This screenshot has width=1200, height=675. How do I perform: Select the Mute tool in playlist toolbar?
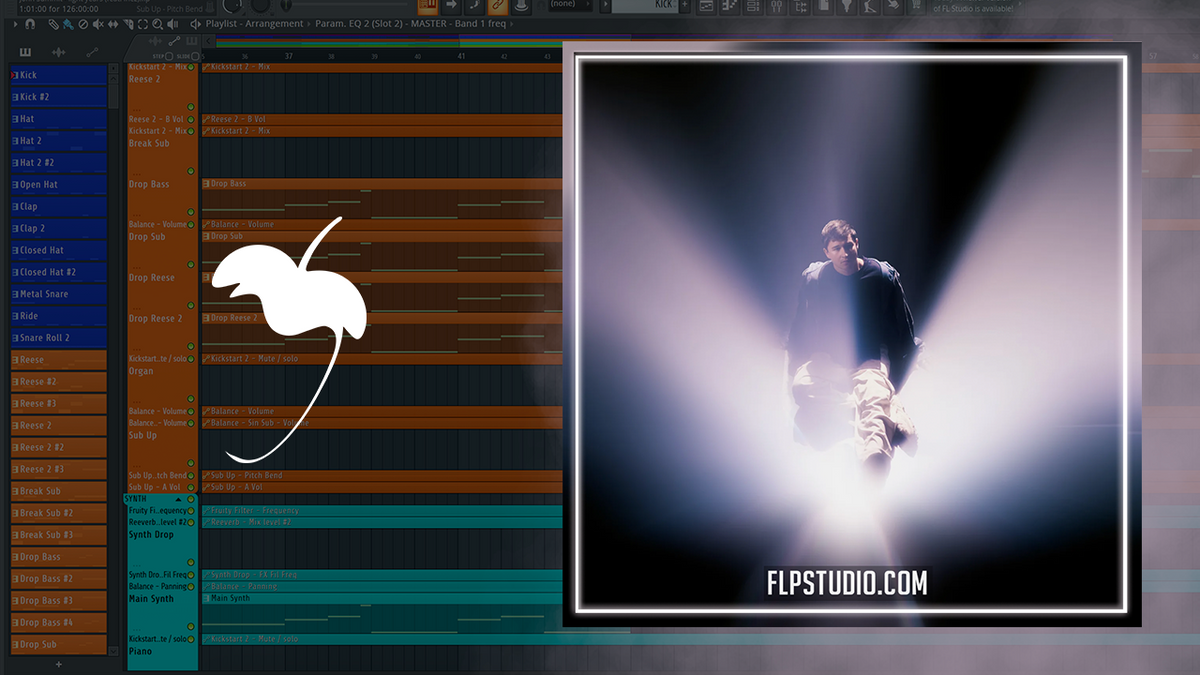tap(98, 23)
